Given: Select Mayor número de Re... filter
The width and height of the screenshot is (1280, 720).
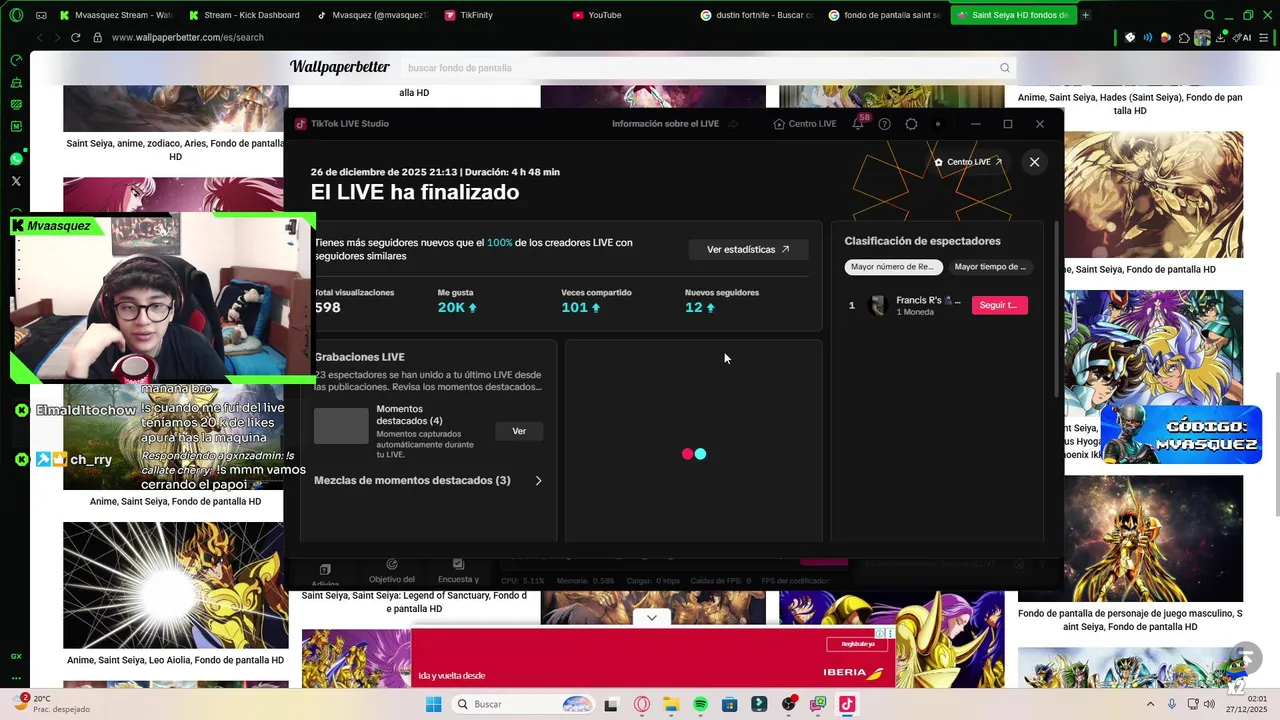Looking at the screenshot, I should pos(892,267).
